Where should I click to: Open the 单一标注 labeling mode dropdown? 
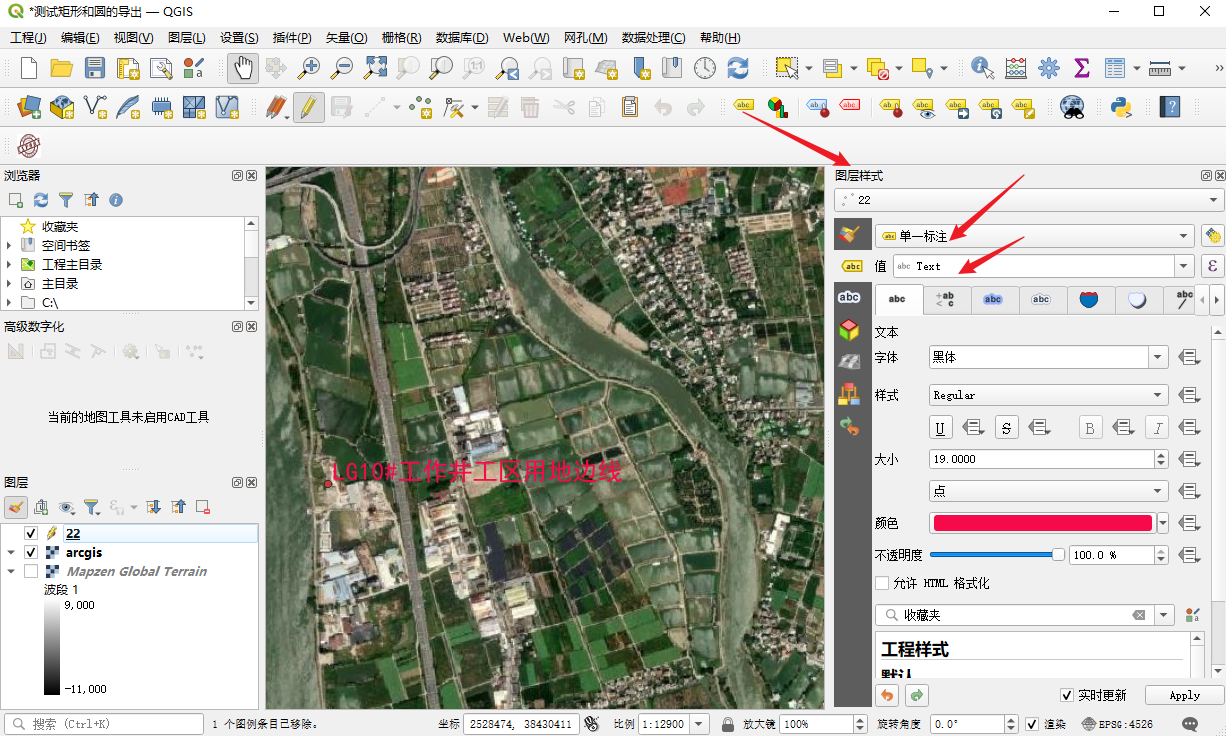pos(1034,236)
